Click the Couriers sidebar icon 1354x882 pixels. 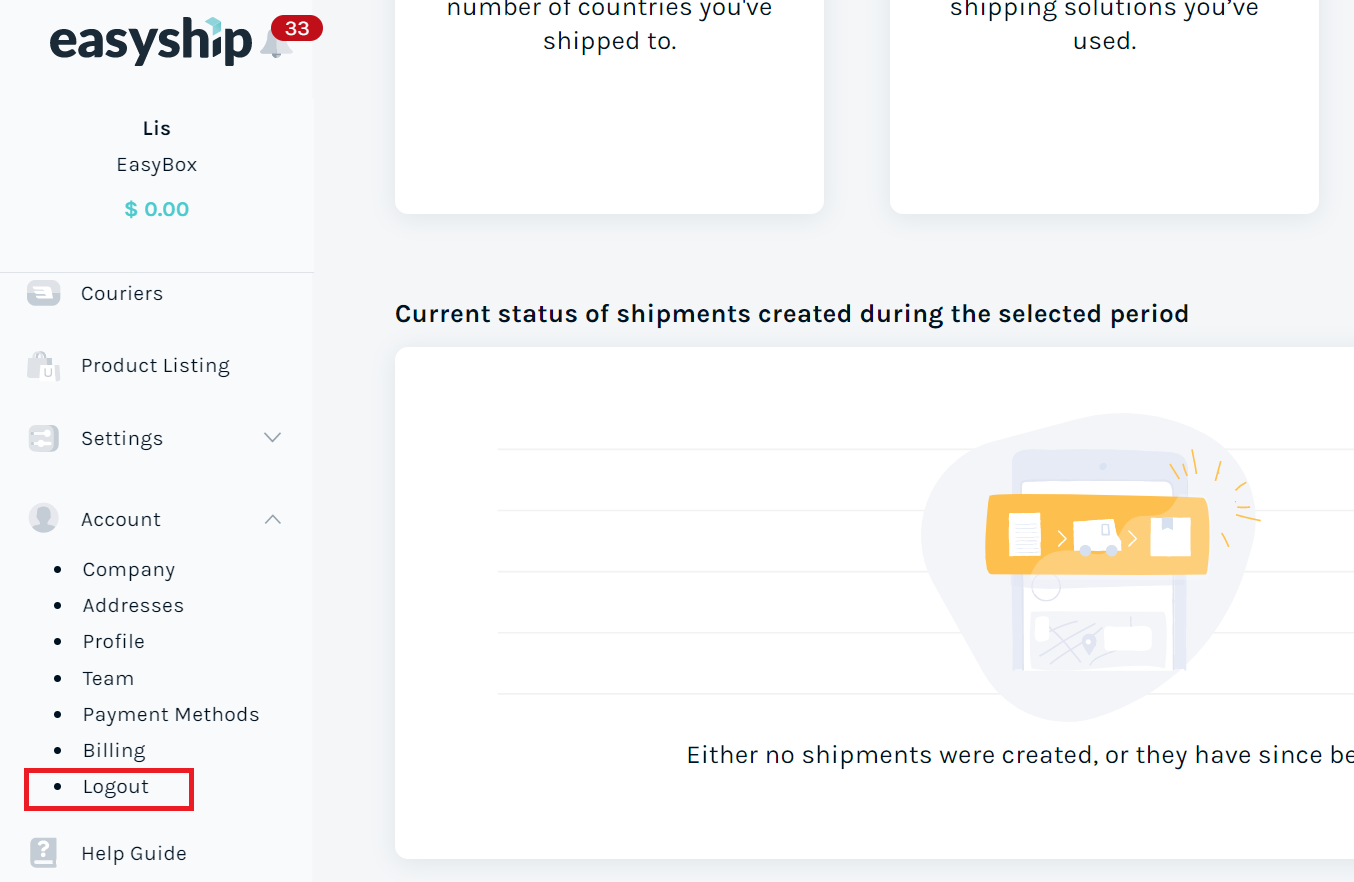pyautogui.click(x=43, y=293)
